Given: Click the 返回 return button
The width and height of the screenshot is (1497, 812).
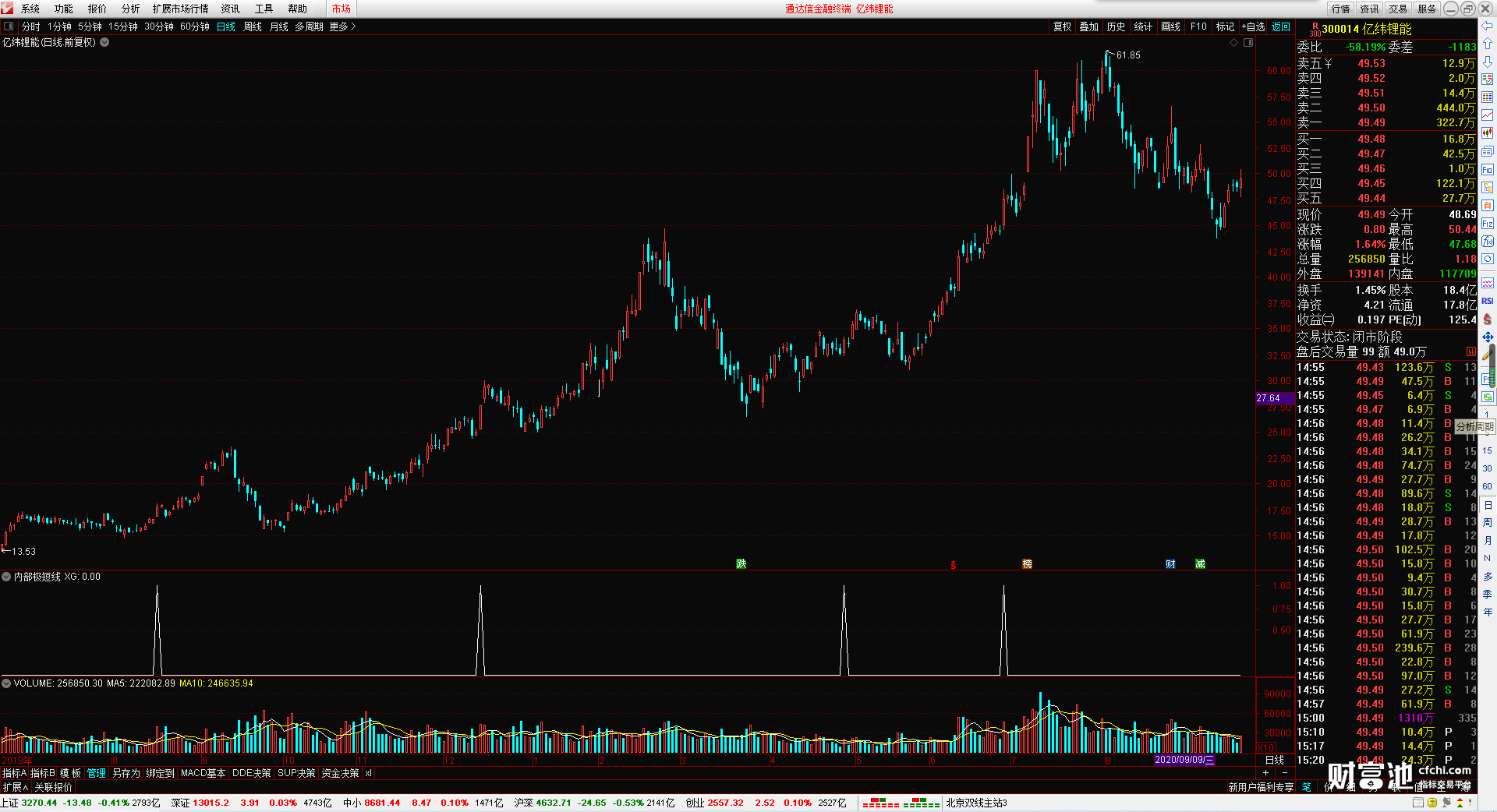Looking at the screenshot, I should [1281, 26].
